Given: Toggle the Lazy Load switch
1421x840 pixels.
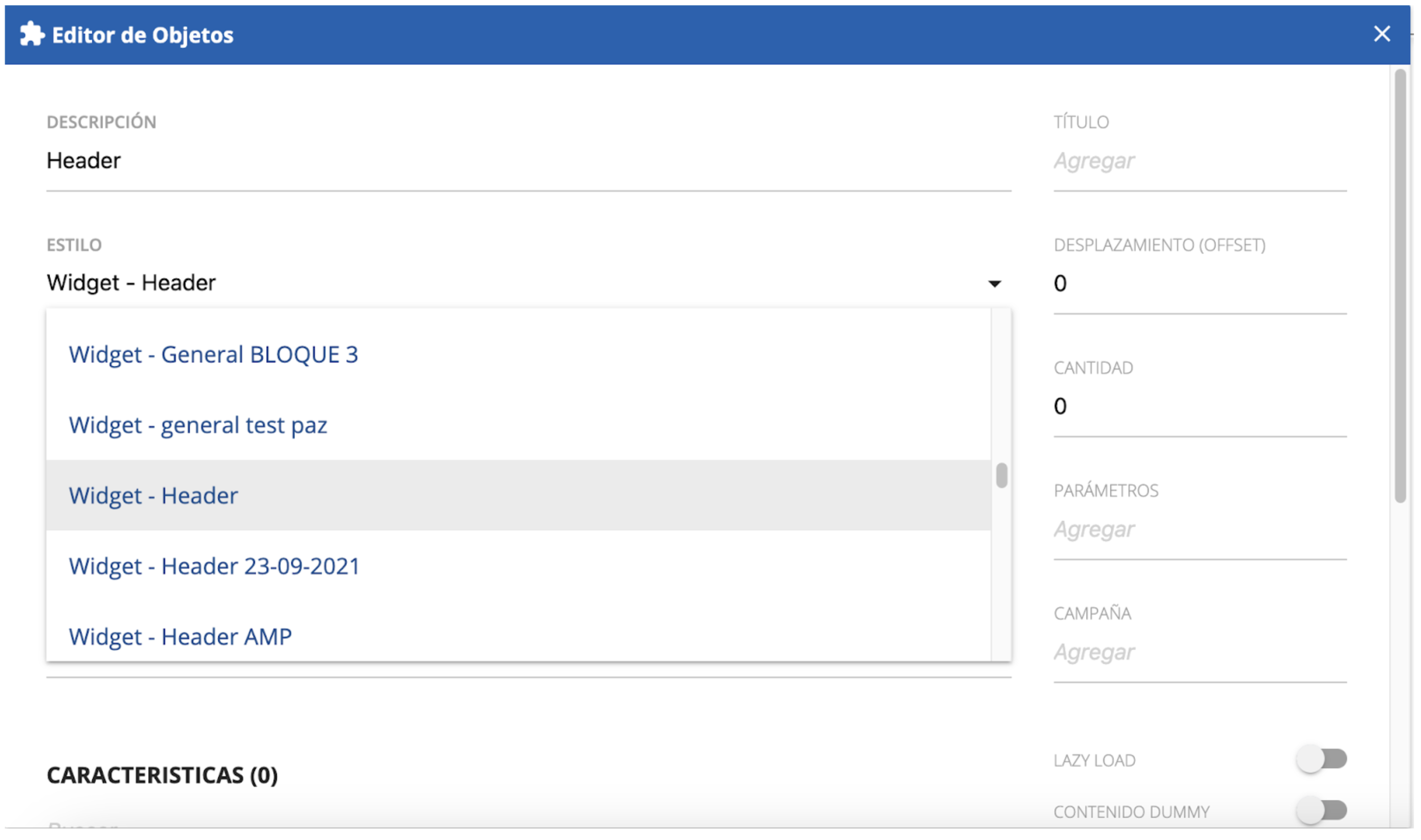Looking at the screenshot, I should (x=1321, y=759).
